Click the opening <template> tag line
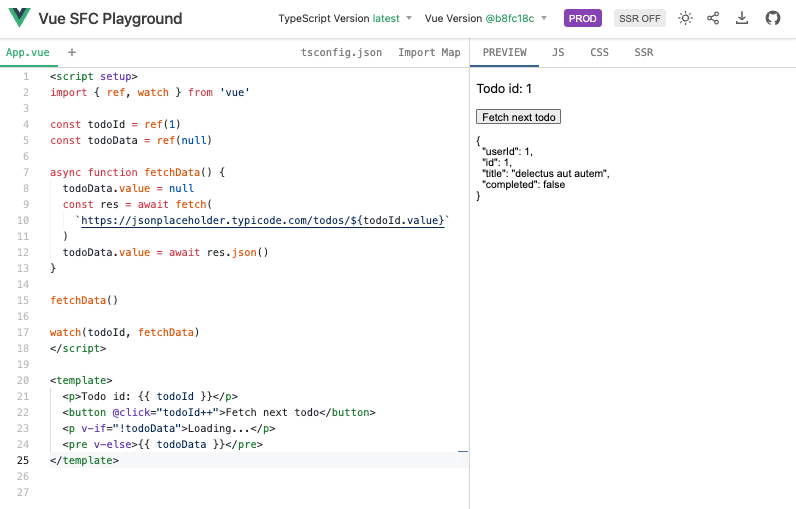This screenshot has width=796, height=509. tap(81, 380)
